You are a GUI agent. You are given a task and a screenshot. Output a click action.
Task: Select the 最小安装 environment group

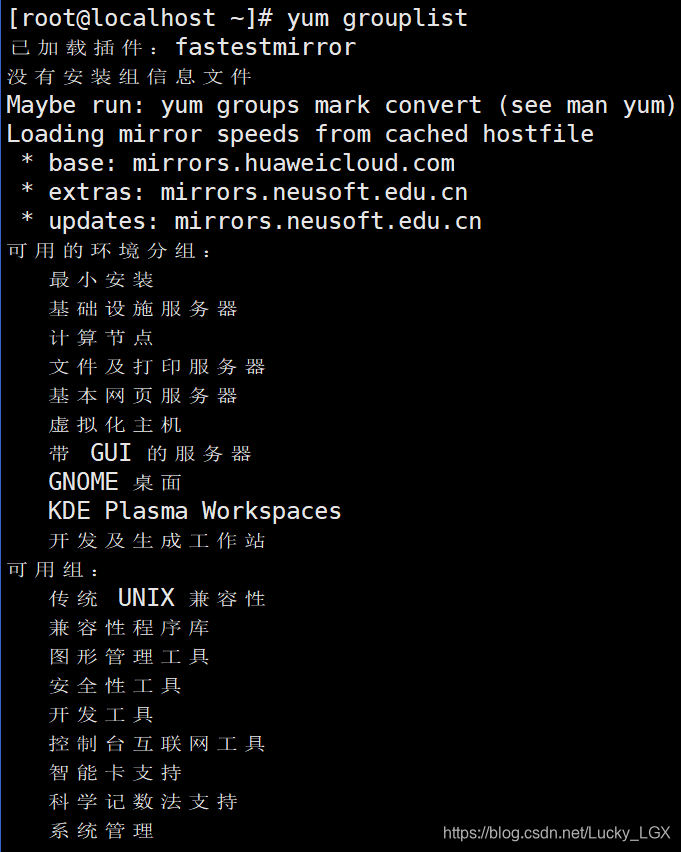[x=101, y=280]
